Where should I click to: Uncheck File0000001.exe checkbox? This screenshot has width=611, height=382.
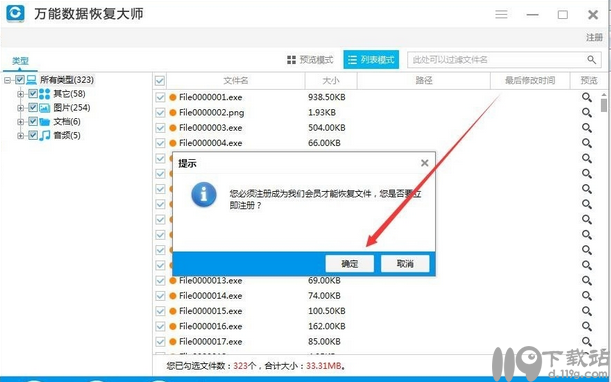click(x=160, y=97)
